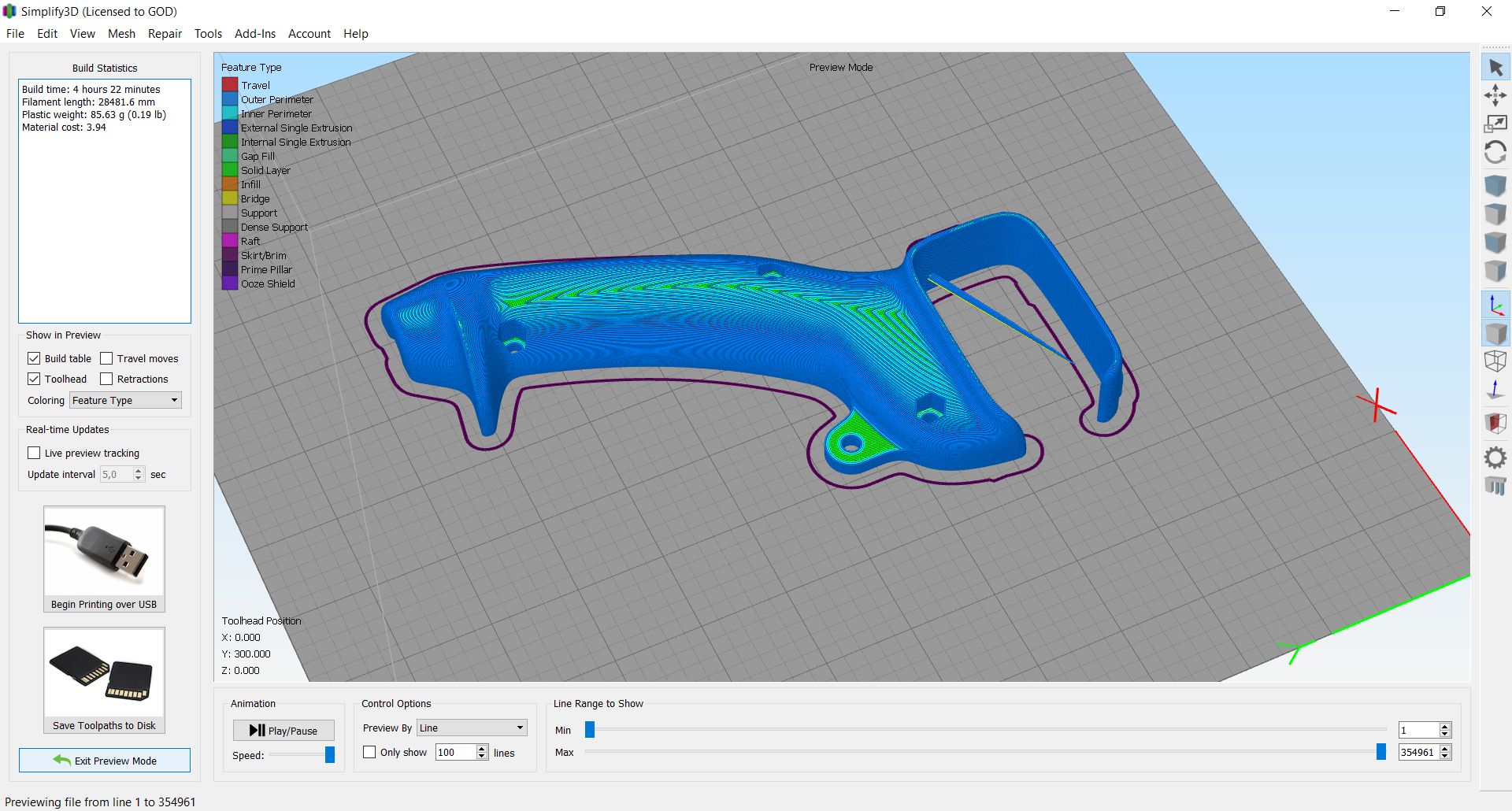Increase the Min line value
This screenshot has width=1512, height=811.
[x=1444, y=726]
